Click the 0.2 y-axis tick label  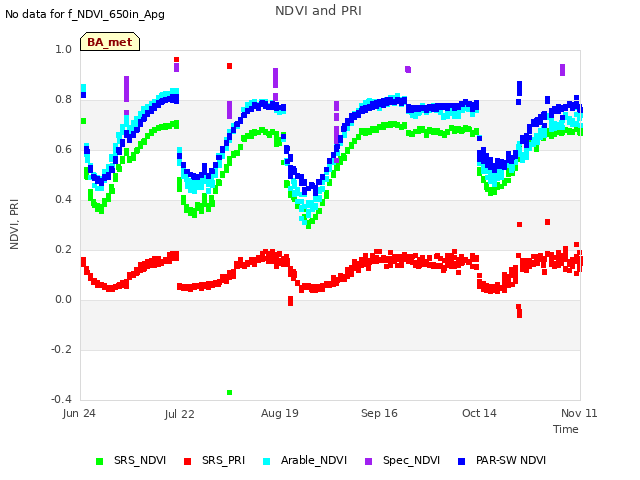[63, 249]
